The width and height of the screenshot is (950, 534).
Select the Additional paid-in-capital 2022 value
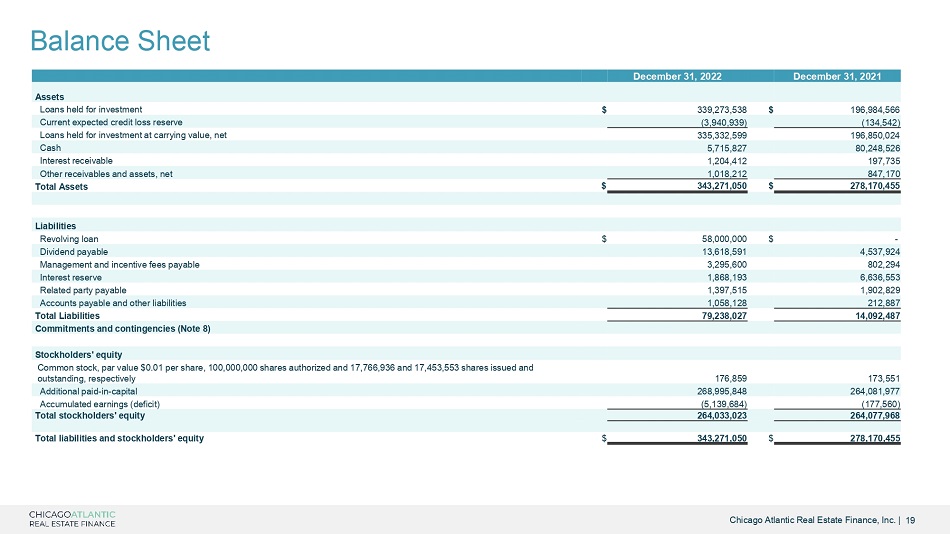pyautogui.click(x=722, y=392)
